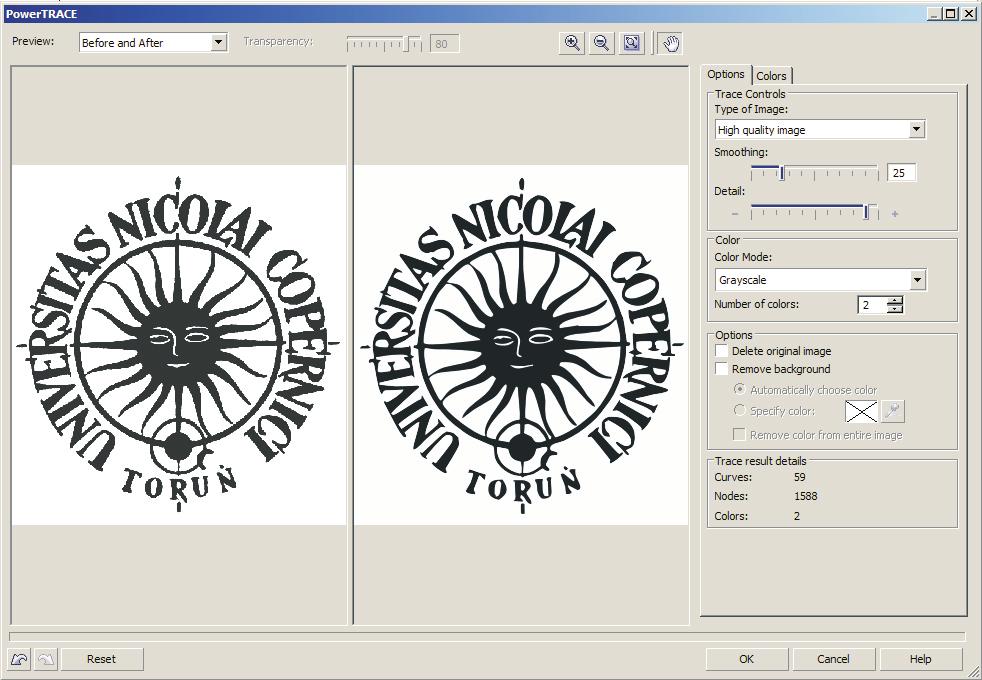The height and width of the screenshot is (680, 982).
Task: Open Help for PowerTRACE
Action: pyautogui.click(x=921, y=659)
